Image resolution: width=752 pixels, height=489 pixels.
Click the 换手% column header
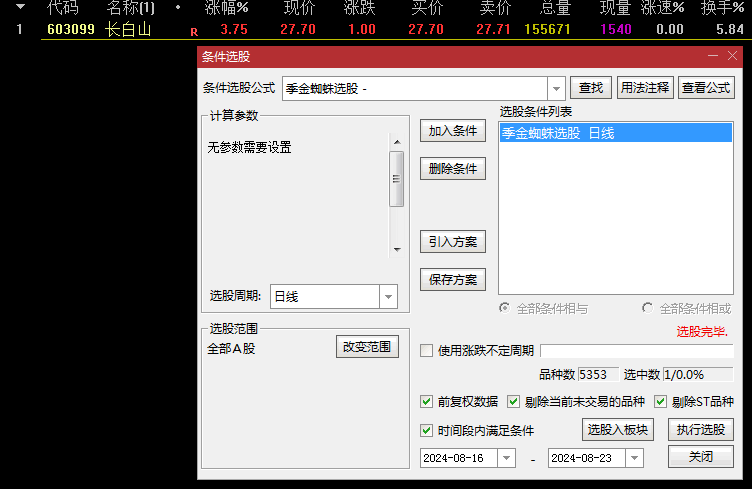(x=722, y=8)
